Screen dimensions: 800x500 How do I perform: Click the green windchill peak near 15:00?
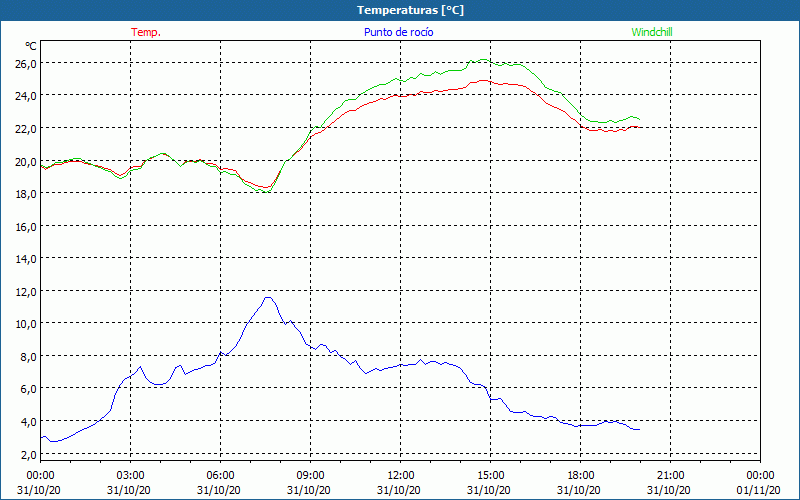pyautogui.click(x=484, y=60)
